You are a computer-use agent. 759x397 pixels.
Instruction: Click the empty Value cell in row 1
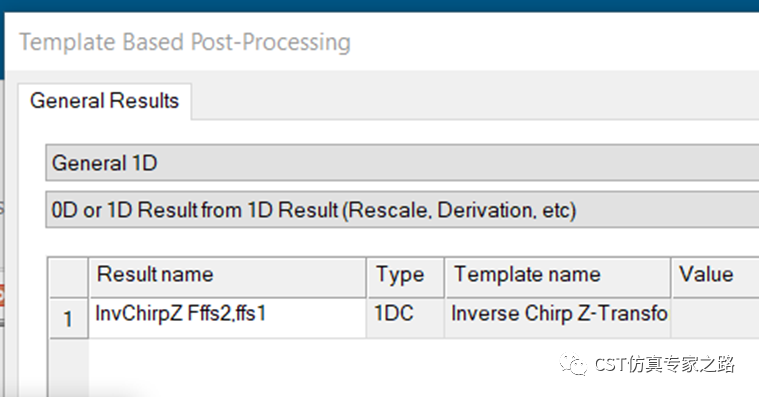[x=715, y=318]
